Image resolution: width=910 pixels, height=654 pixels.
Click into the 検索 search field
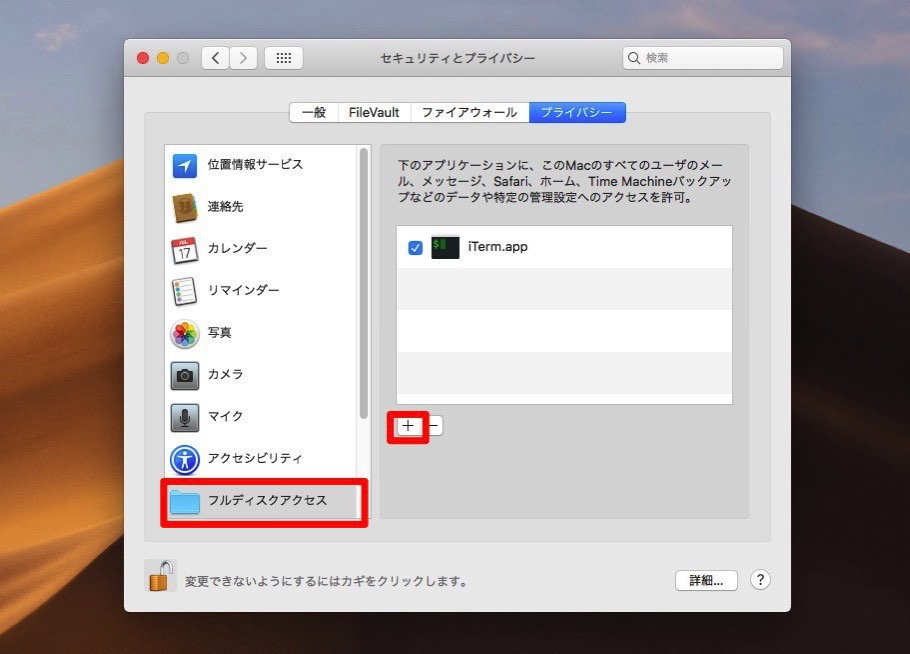(x=703, y=58)
